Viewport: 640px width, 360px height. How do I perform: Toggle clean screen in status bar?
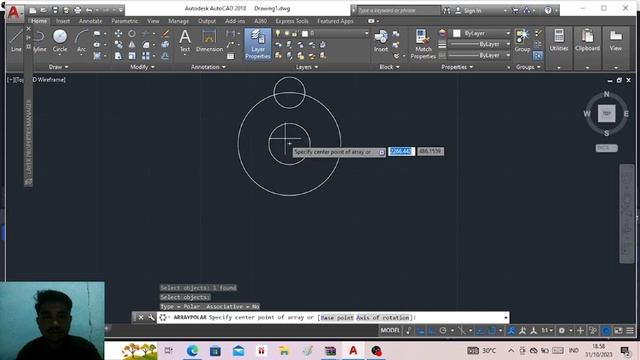[619, 331]
